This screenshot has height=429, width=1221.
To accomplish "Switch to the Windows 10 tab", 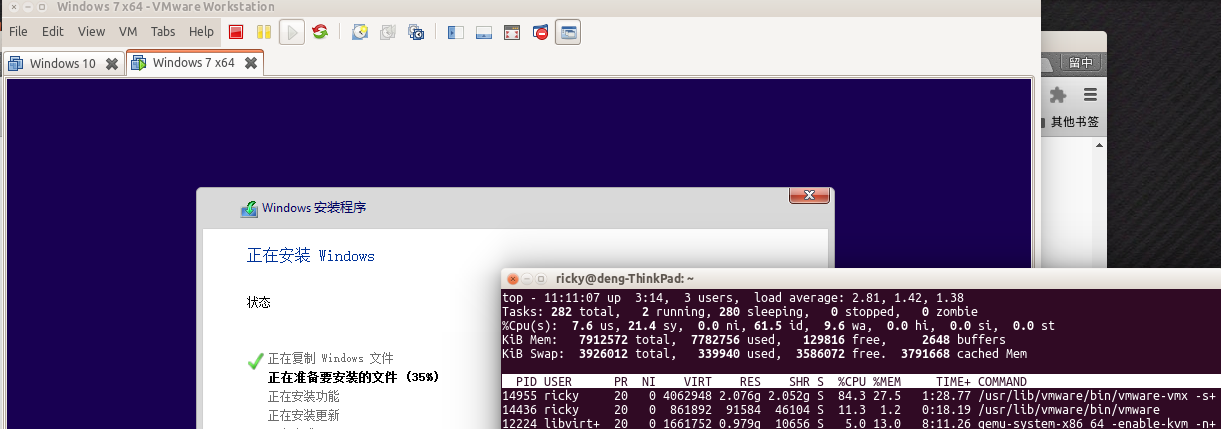I will 62,63.
